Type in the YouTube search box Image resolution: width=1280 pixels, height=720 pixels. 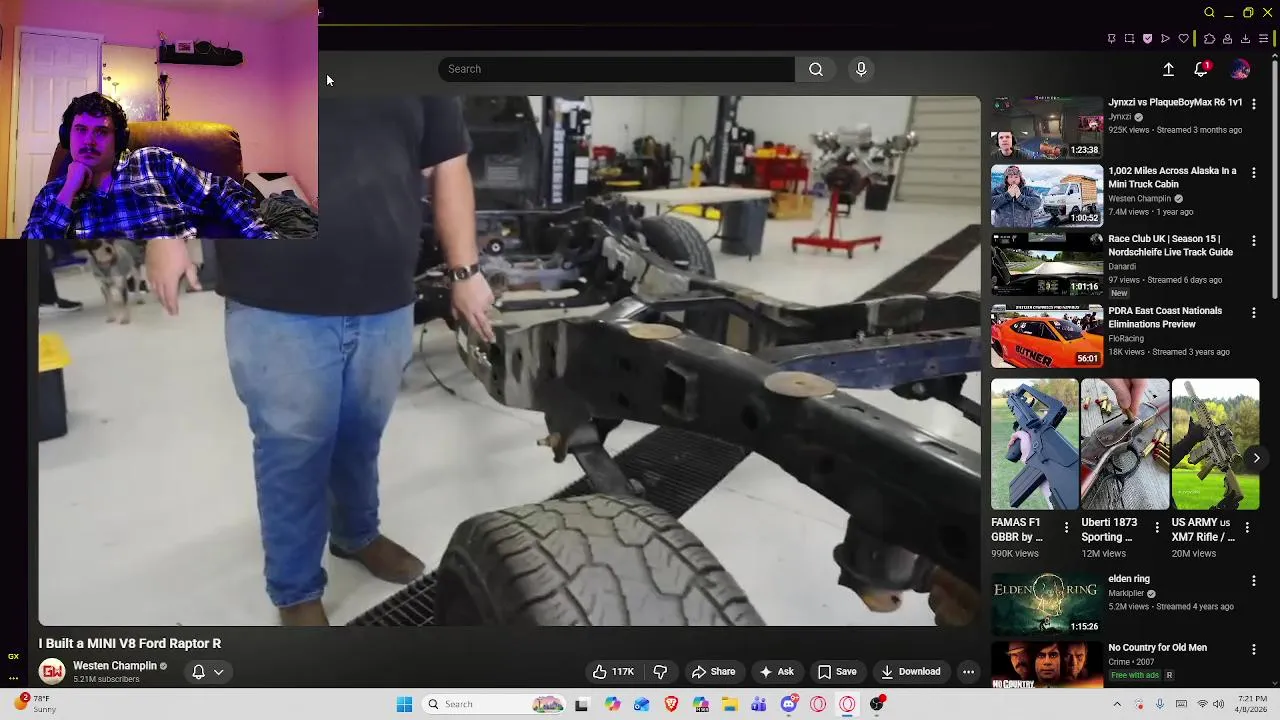pyautogui.click(x=617, y=69)
